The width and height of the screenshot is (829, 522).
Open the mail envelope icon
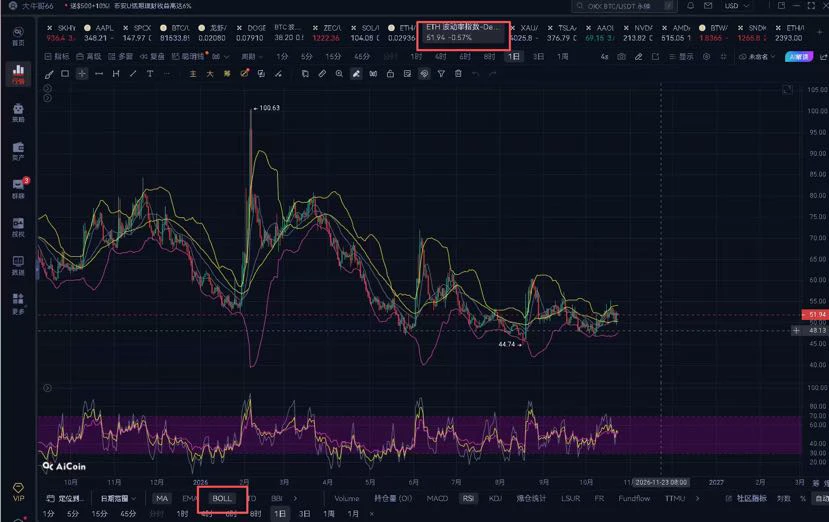click(708, 6)
